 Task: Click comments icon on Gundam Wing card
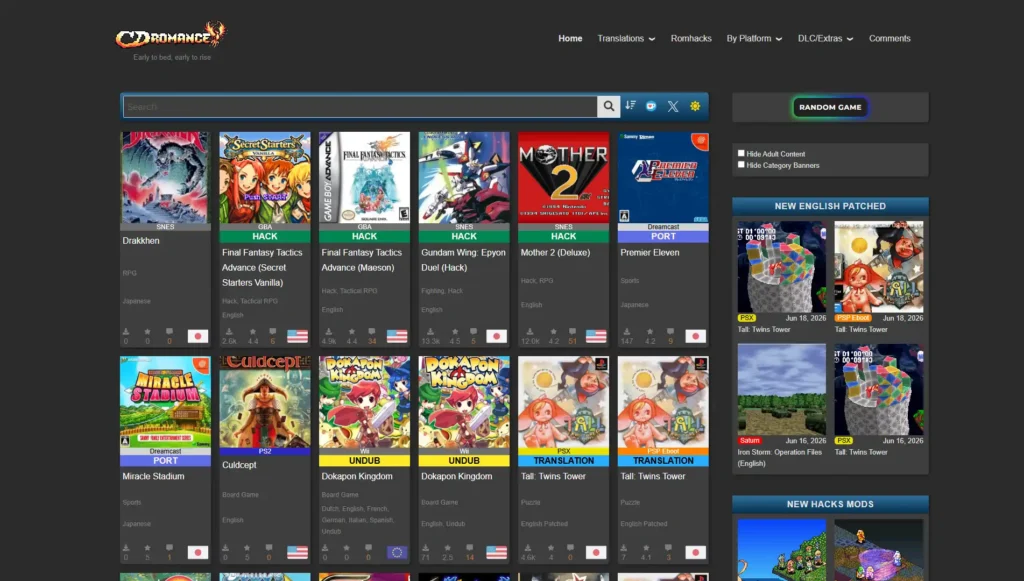pos(473,332)
